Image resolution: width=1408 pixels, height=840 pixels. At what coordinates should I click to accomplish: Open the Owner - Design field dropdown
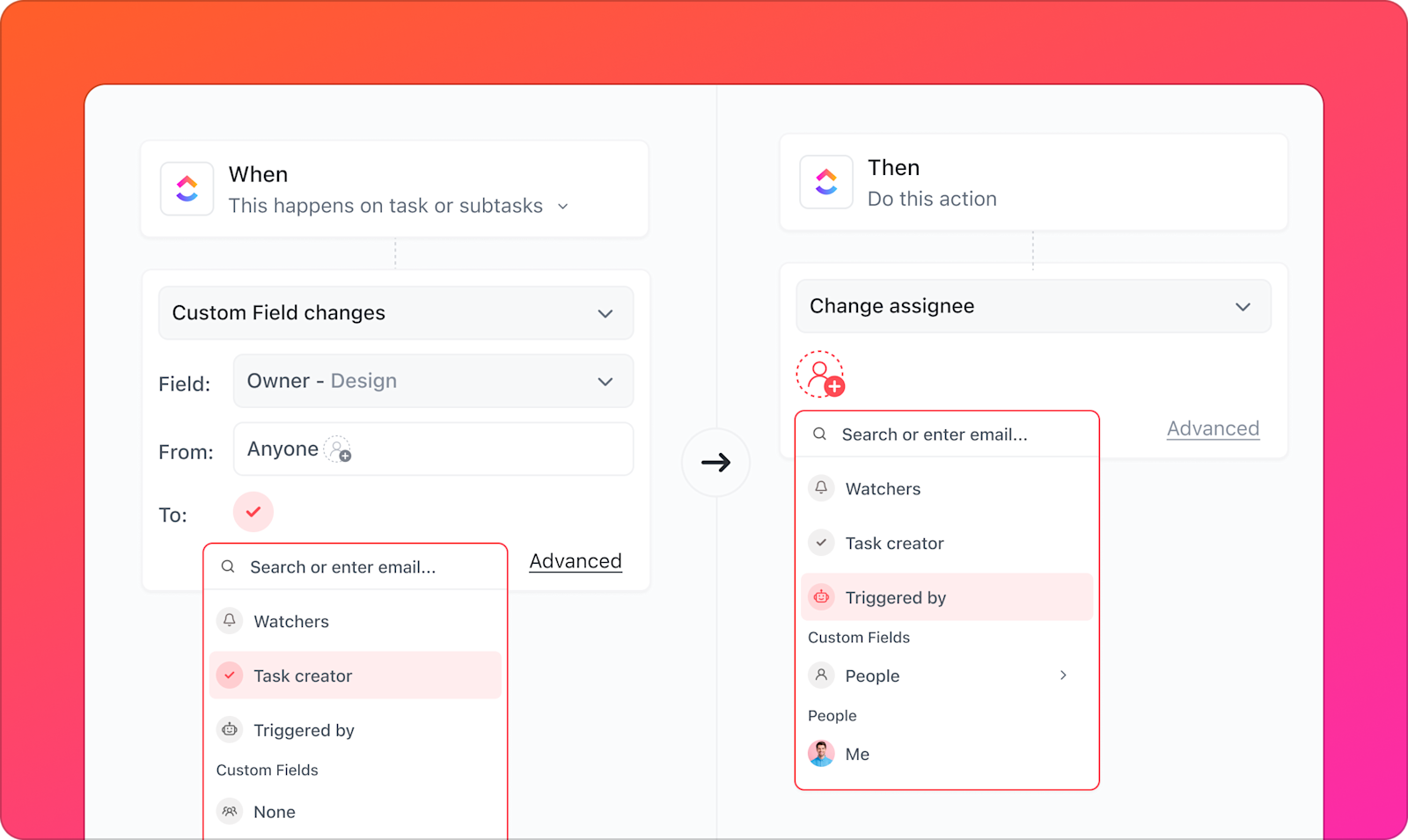coord(433,381)
